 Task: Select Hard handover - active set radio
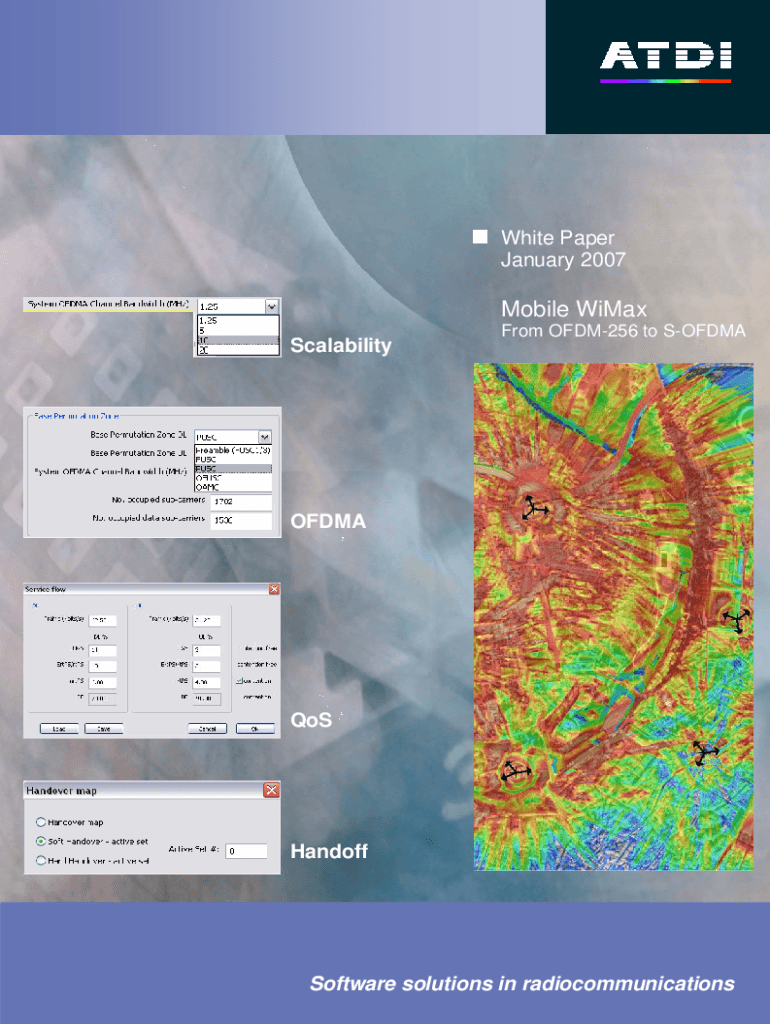coord(40,860)
